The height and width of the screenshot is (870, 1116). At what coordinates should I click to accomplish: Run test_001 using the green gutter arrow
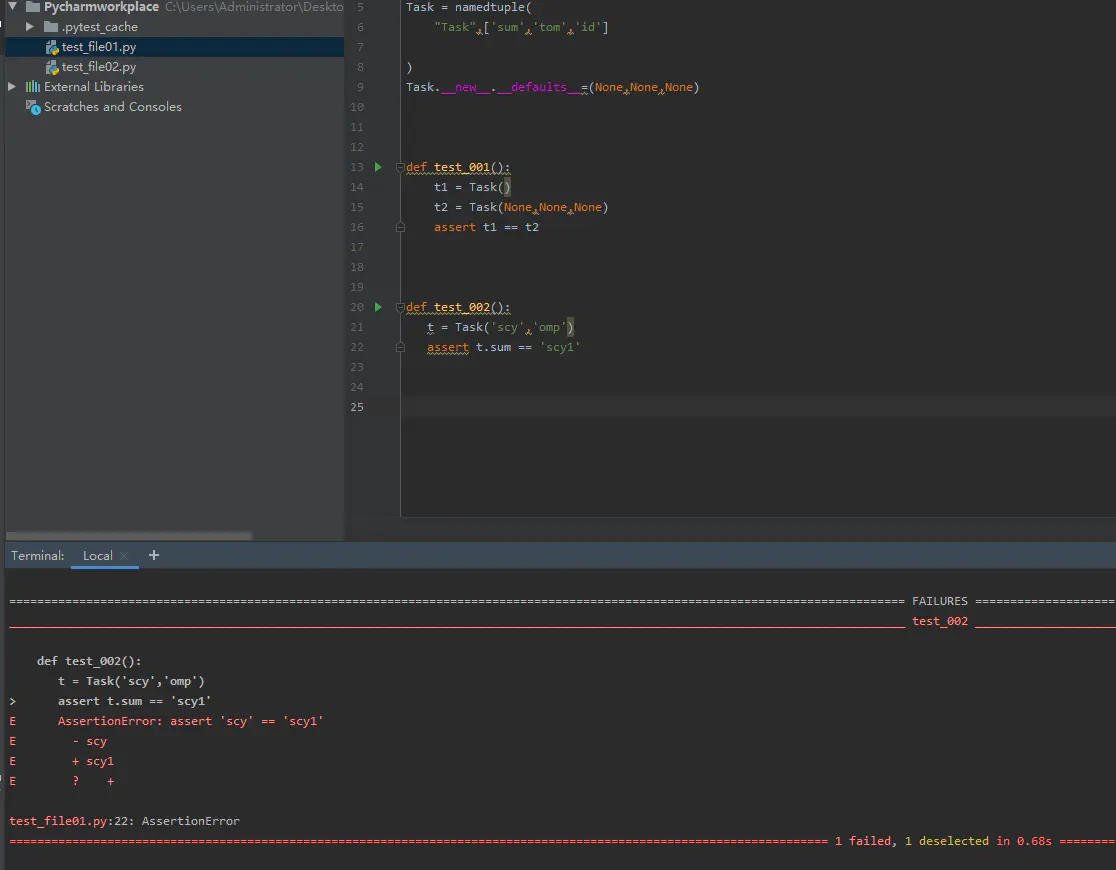(x=378, y=167)
